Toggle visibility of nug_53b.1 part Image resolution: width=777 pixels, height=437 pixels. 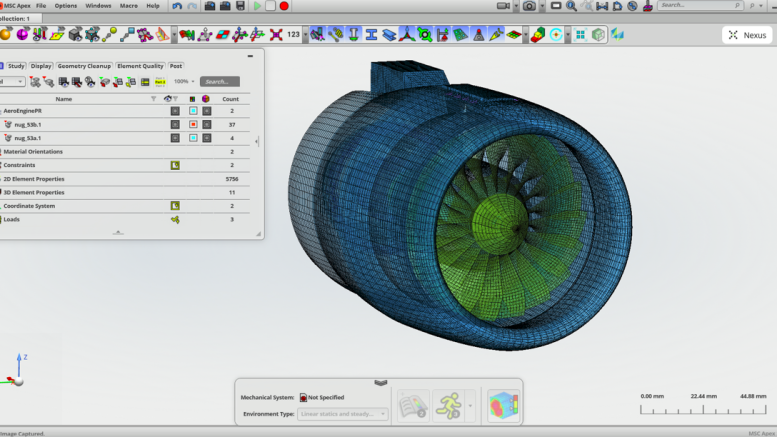tap(174, 125)
